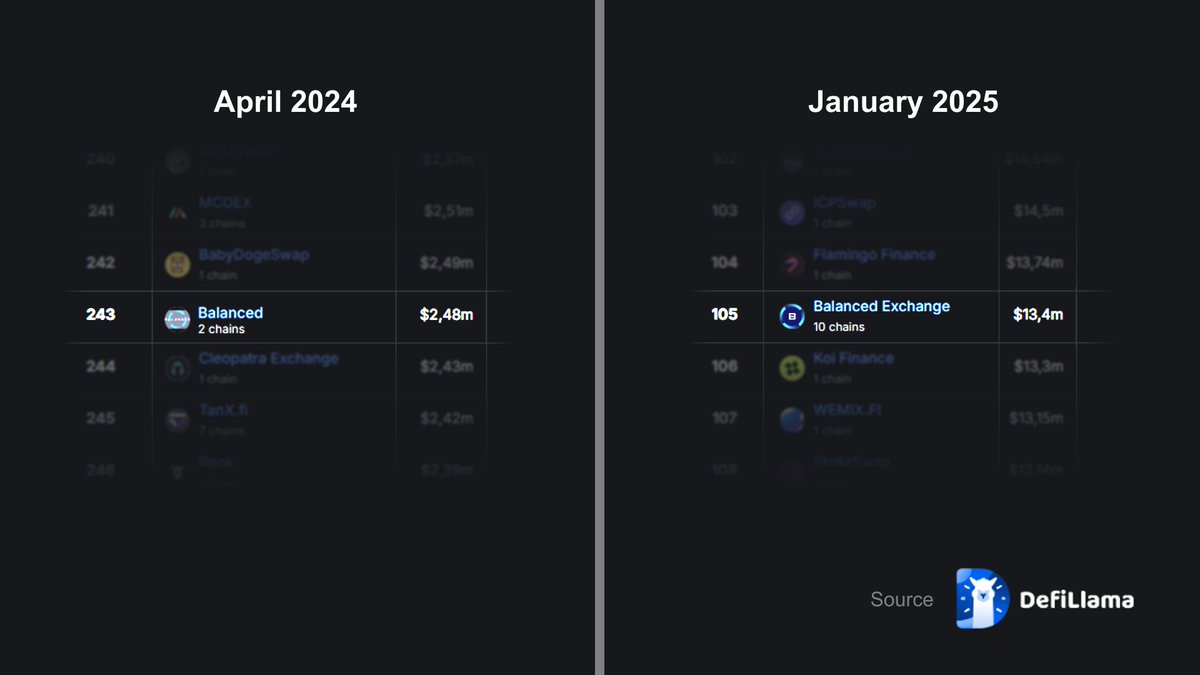
Task: Click the $13,15m value for WEMIX.FI
Action: pyautogui.click(x=1034, y=418)
